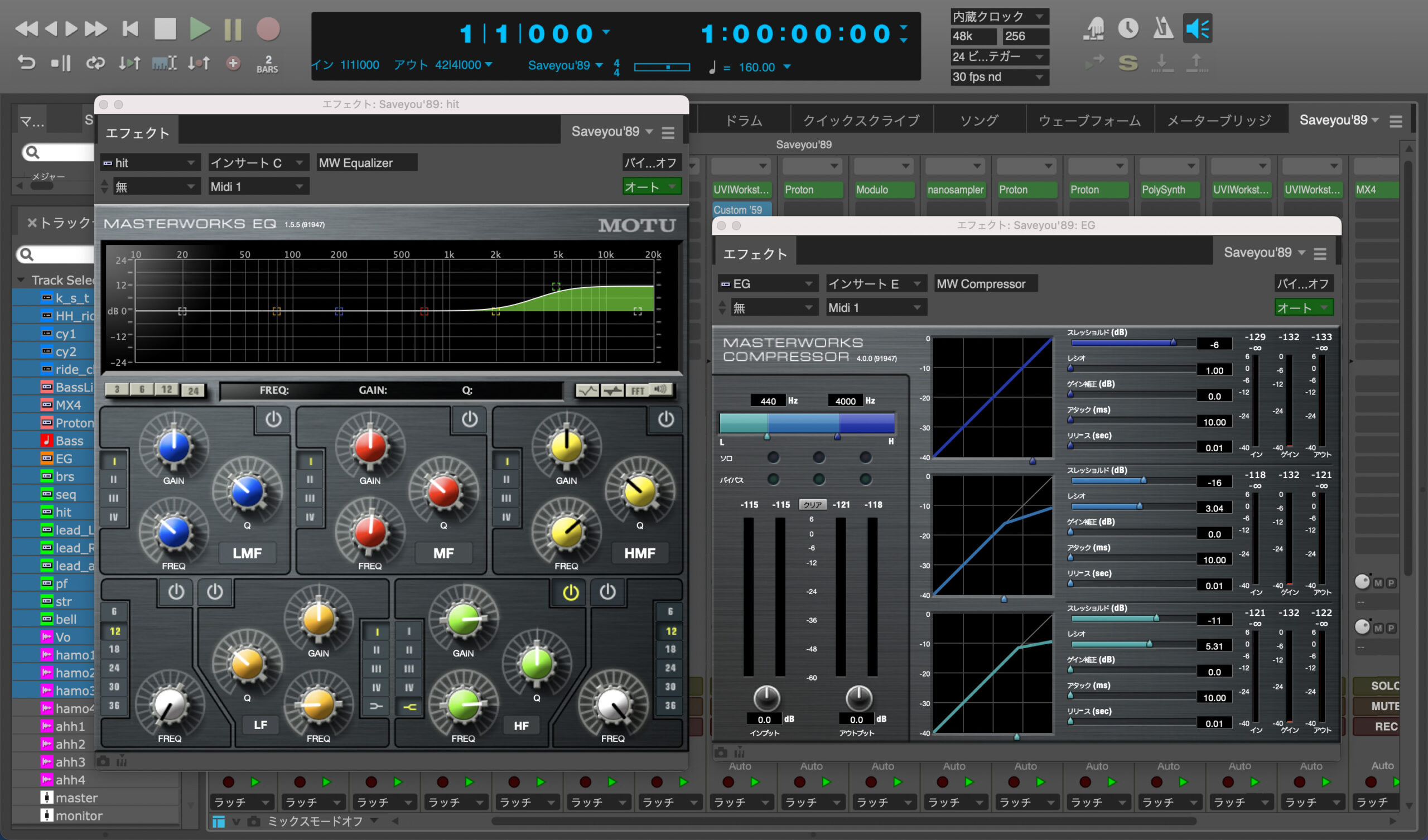Select the 18 dB low-pass slope option
The image size is (1428, 840).
click(x=670, y=650)
